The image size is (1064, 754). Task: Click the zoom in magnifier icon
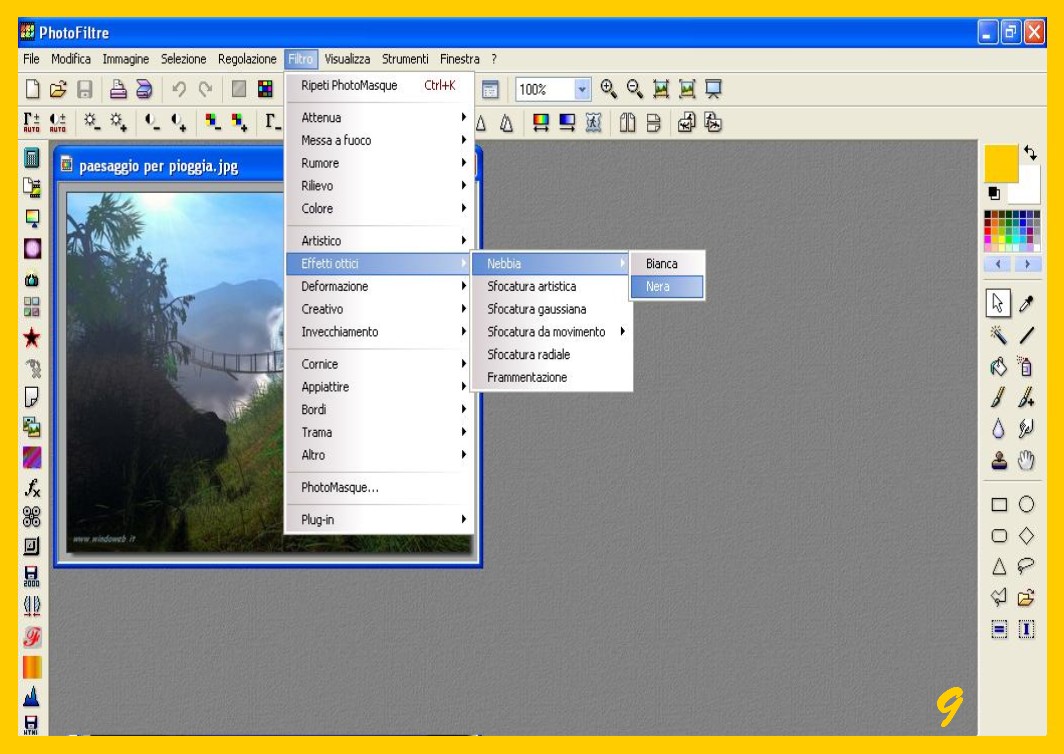(x=609, y=89)
